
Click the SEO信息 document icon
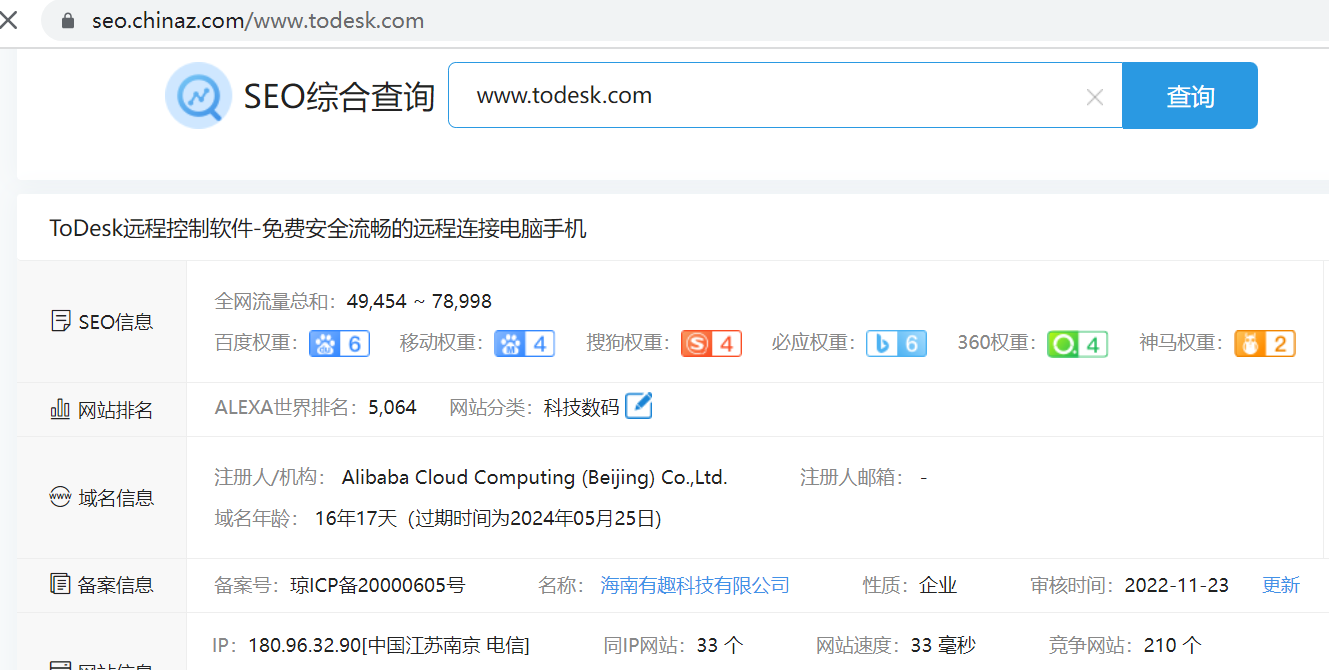pyautogui.click(x=60, y=321)
